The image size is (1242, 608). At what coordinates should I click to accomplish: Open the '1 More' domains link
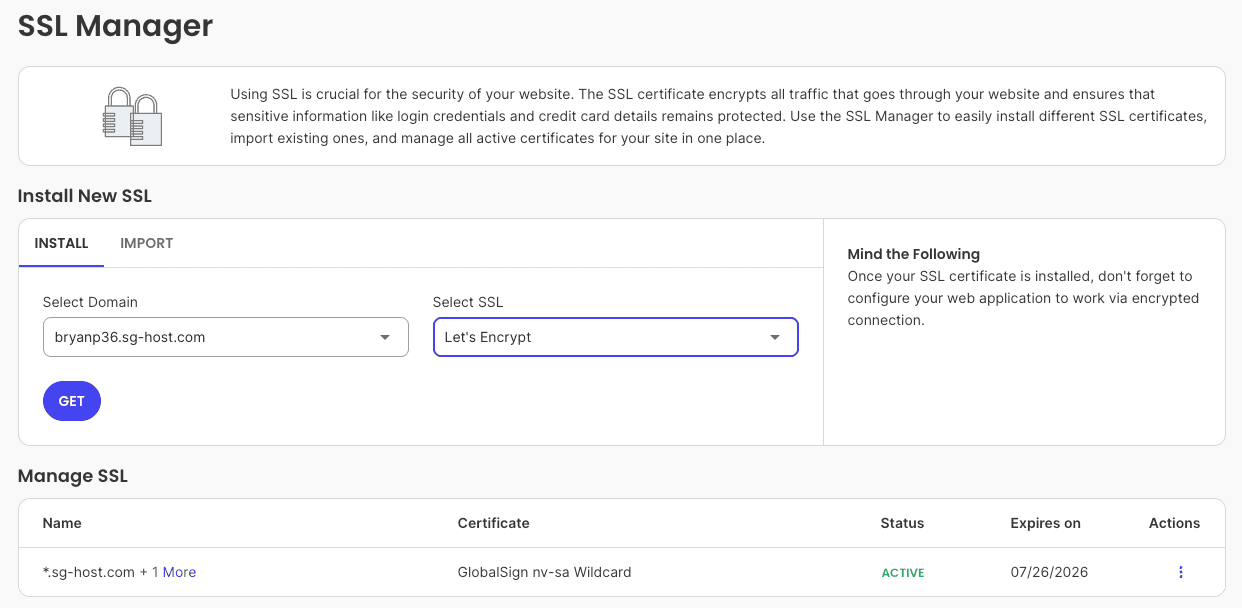pos(174,572)
